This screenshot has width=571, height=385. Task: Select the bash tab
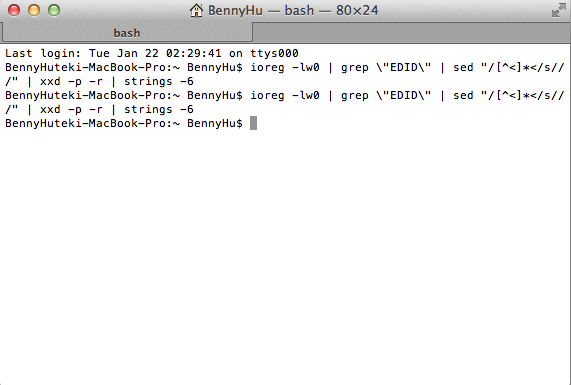126,33
